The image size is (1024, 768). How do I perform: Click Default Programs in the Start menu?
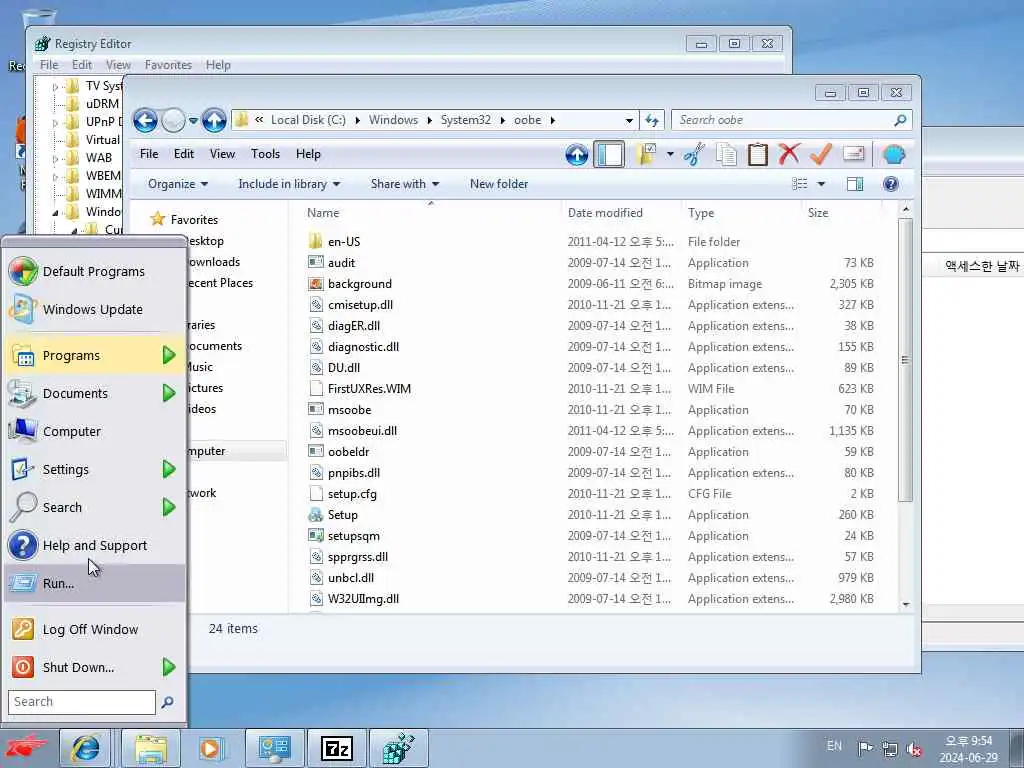tap(95, 272)
